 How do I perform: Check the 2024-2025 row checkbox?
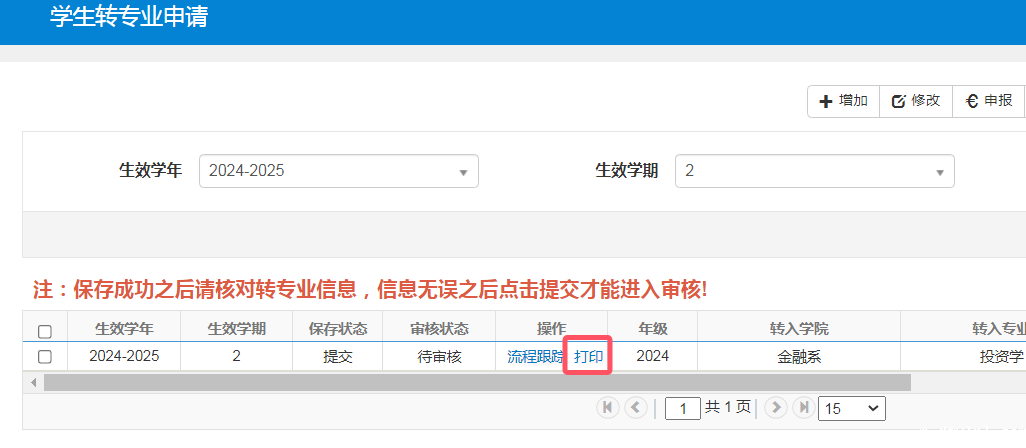point(44,356)
